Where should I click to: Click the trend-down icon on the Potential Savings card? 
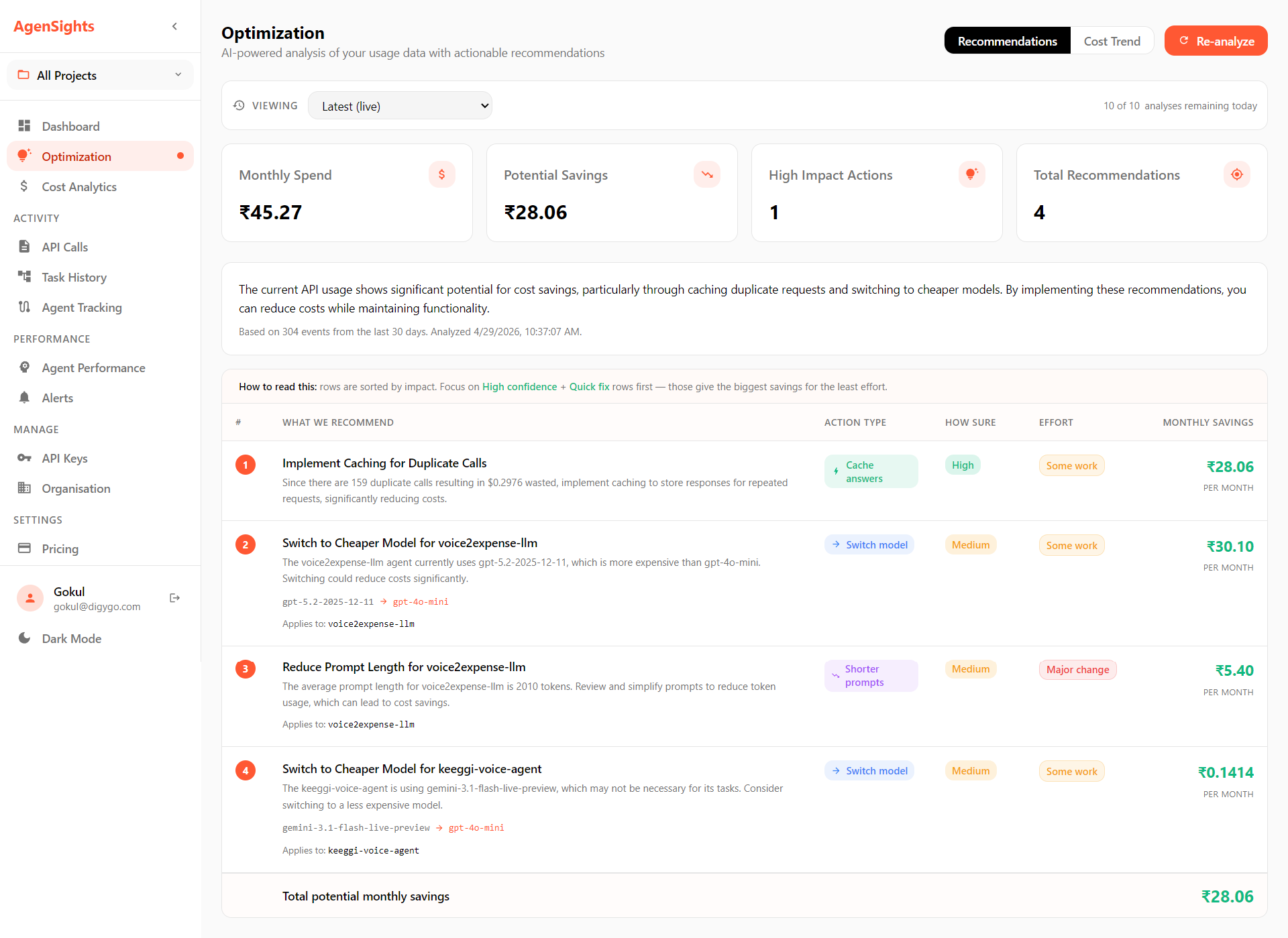(x=706, y=174)
